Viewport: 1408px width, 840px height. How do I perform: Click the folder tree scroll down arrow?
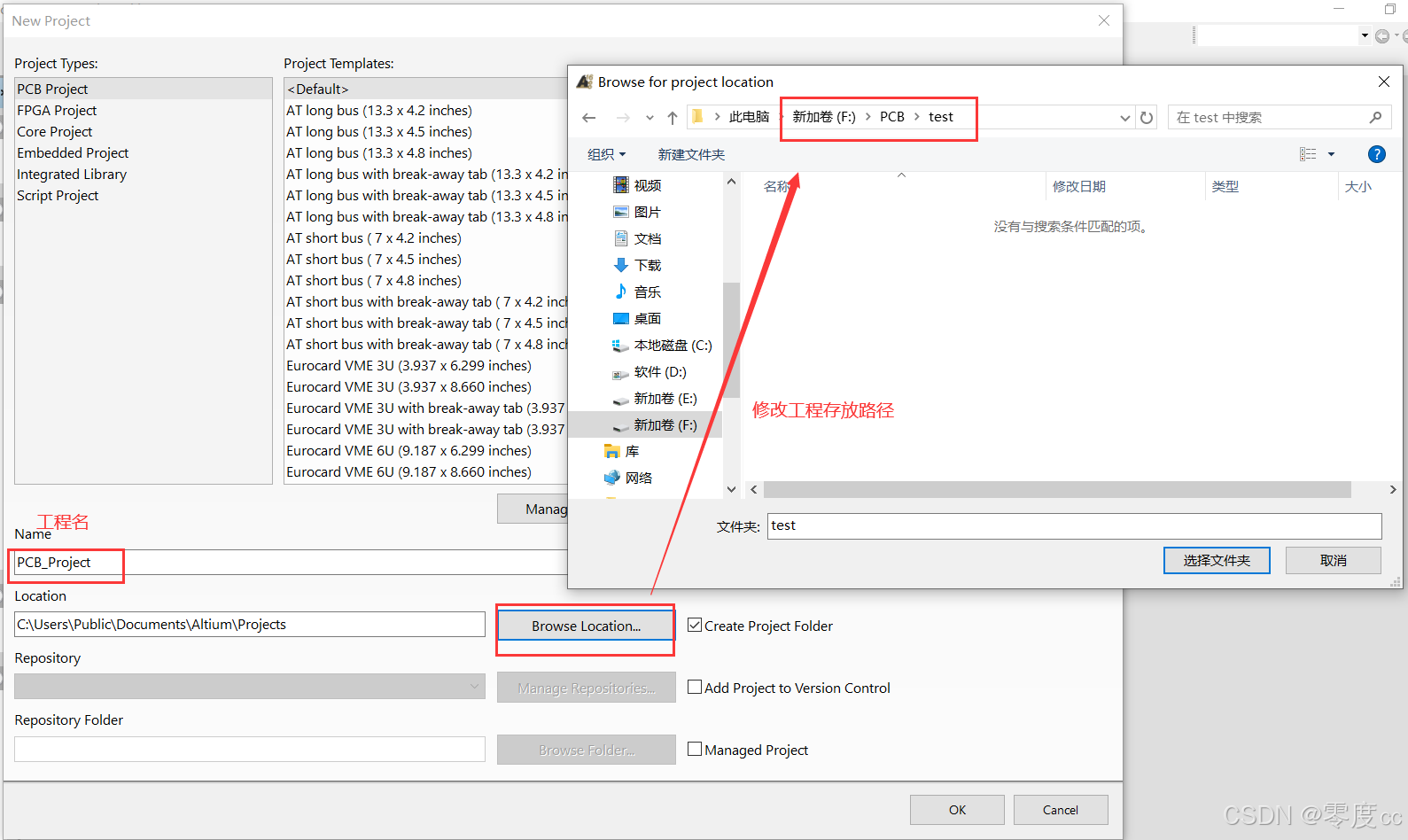(x=731, y=489)
